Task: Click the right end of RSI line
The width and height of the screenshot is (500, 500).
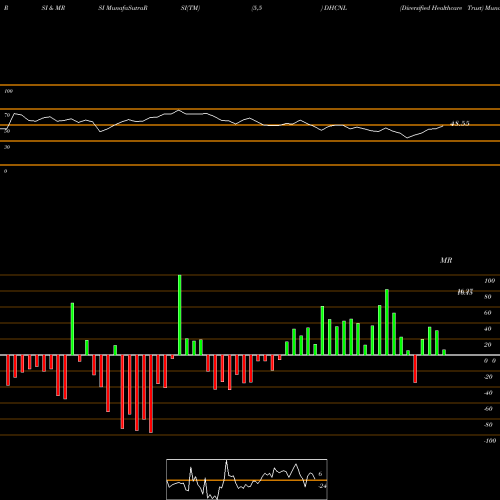Action: tap(444, 126)
